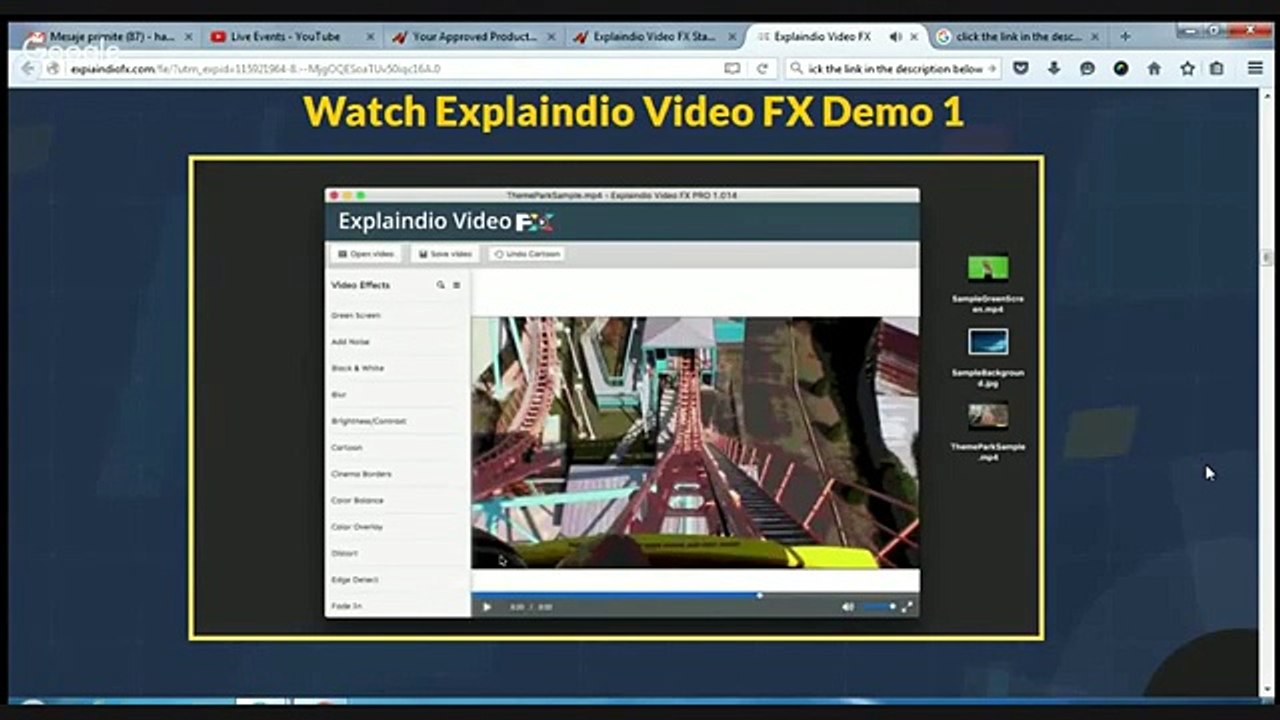Select the Fade In effect
The image size is (1280, 720).
[x=398, y=606]
